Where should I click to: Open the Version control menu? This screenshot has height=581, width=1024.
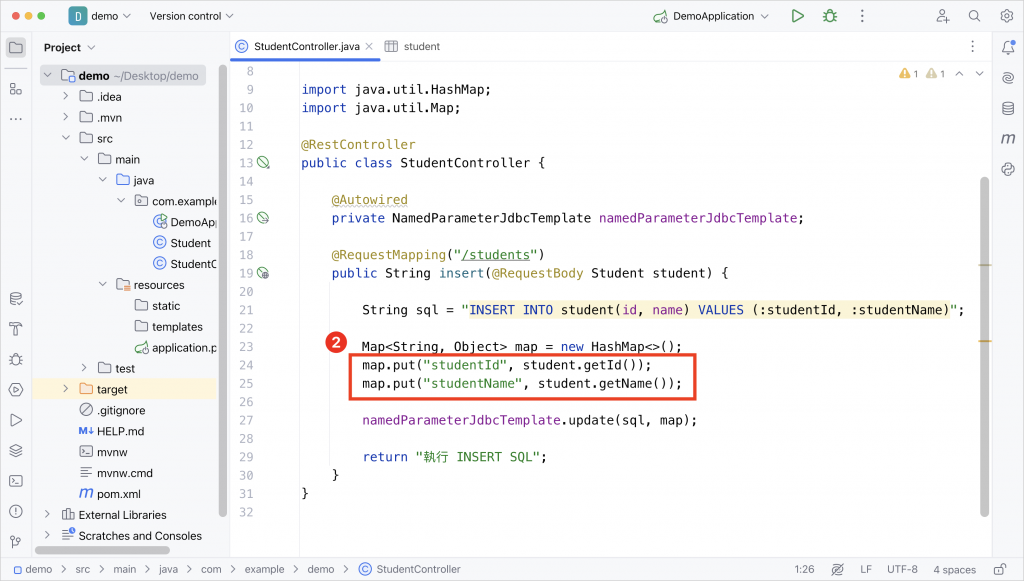[191, 16]
